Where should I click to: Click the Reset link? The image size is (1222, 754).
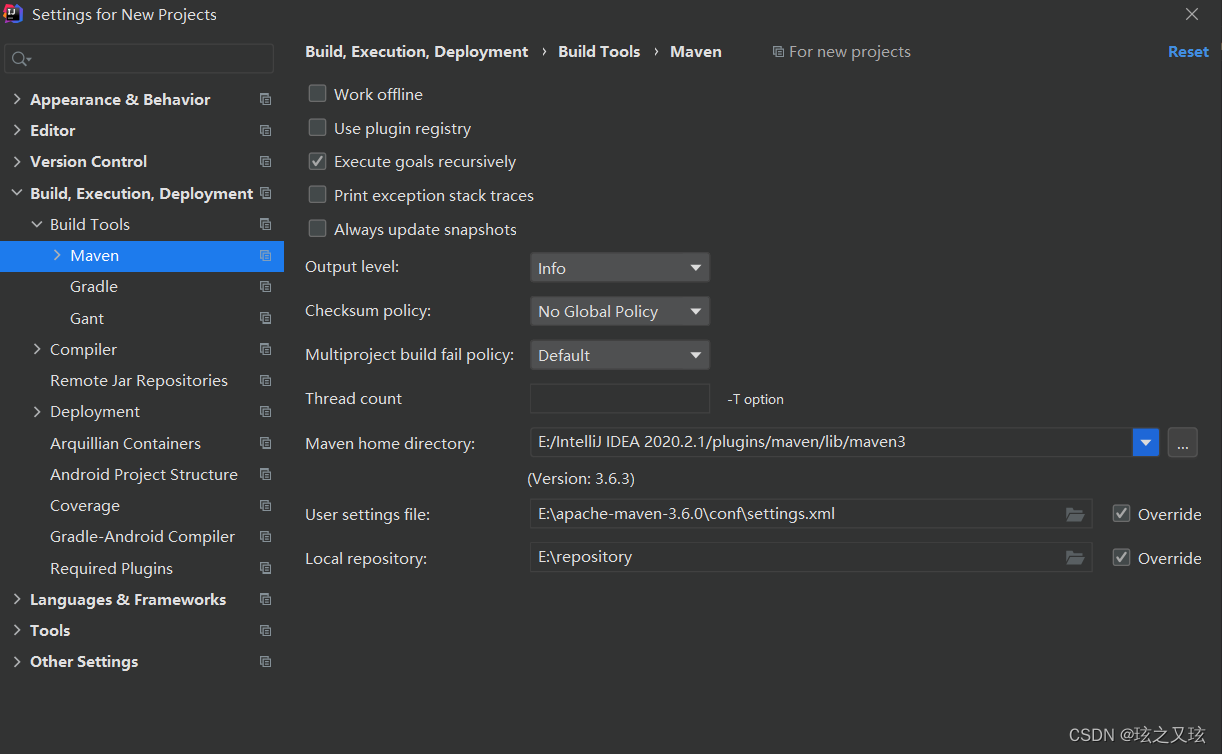click(x=1188, y=52)
